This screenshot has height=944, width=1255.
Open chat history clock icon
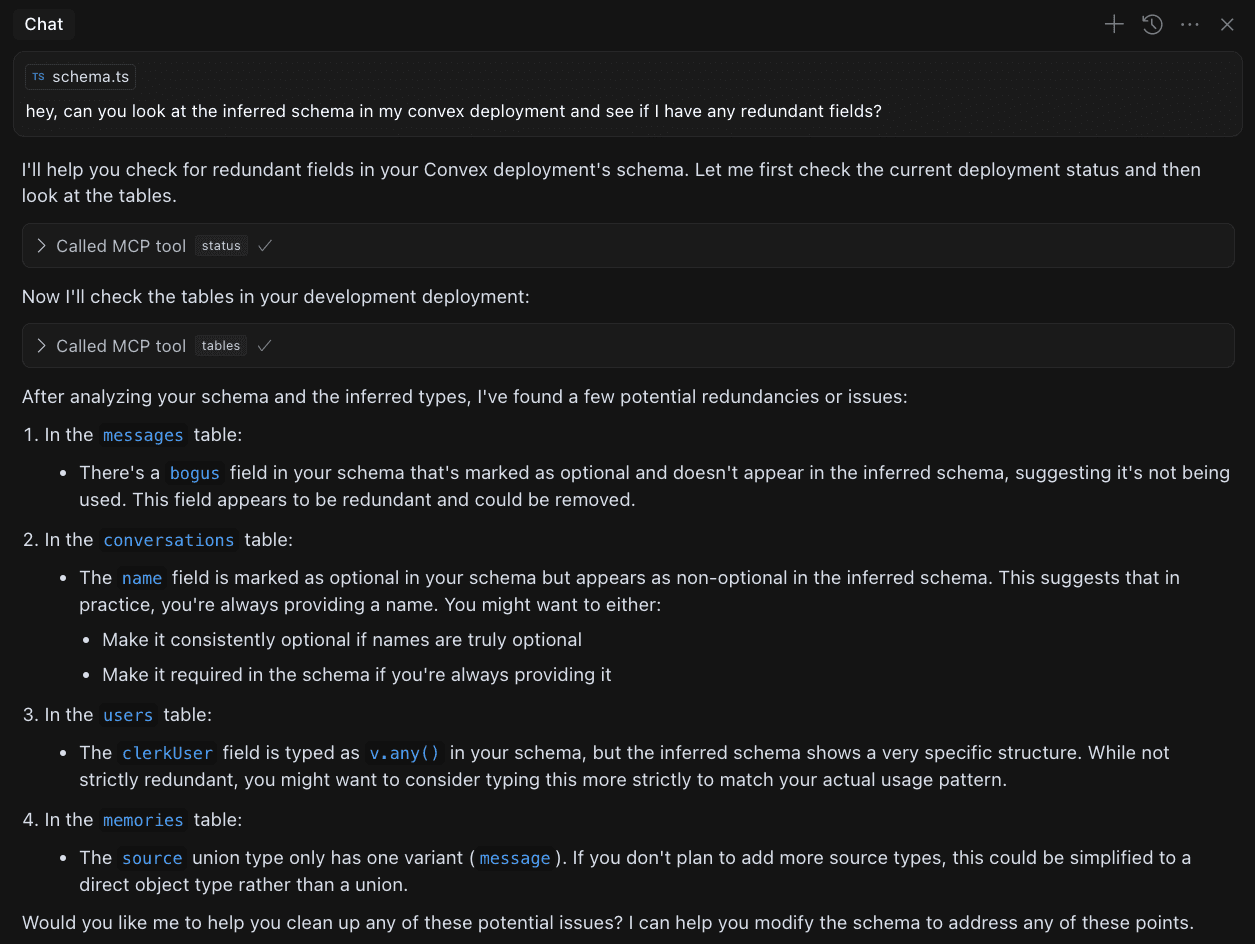click(x=1152, y=25)
